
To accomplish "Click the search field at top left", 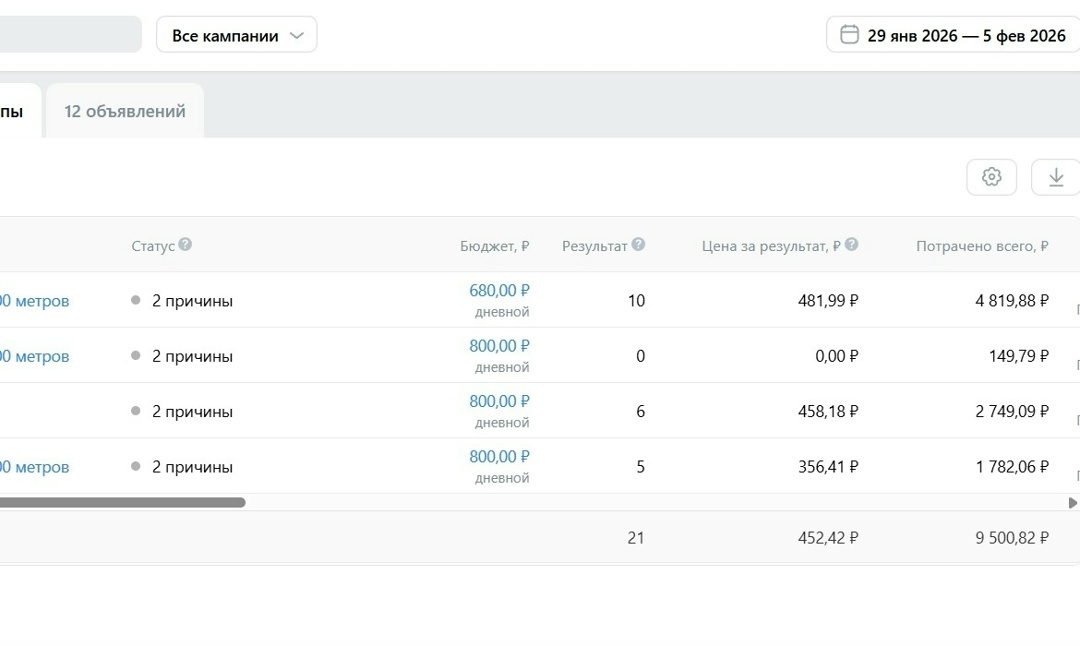I will click(x=70, y=35).
